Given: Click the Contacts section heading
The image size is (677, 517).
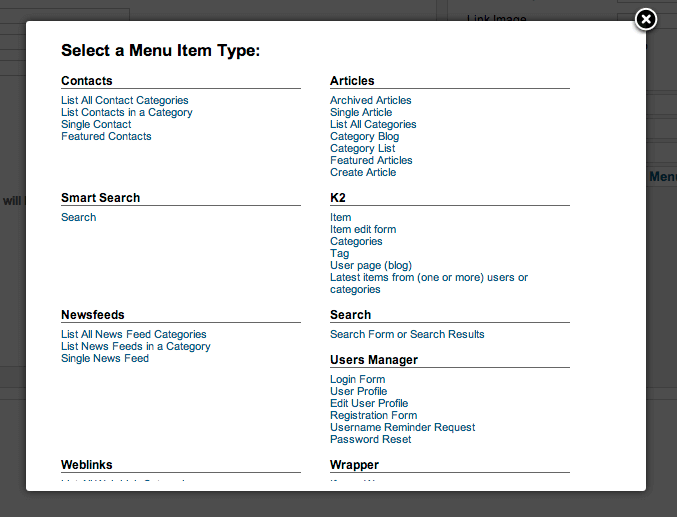Looking at the screenshot, I should tap(87, 81).
